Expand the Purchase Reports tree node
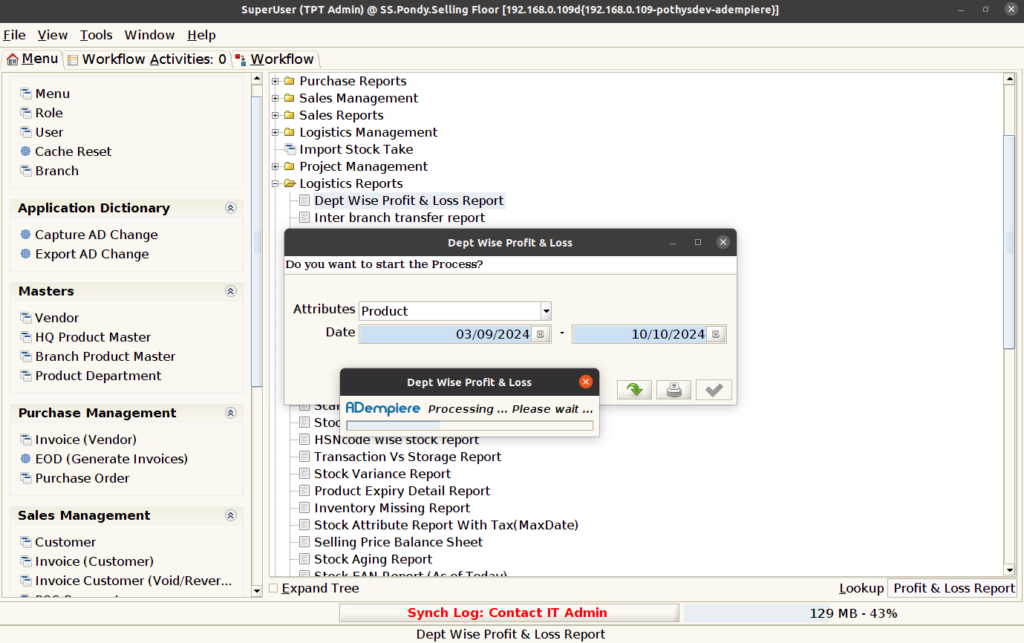This screenshot has height=643, width=1024. (x=275, y=81)
